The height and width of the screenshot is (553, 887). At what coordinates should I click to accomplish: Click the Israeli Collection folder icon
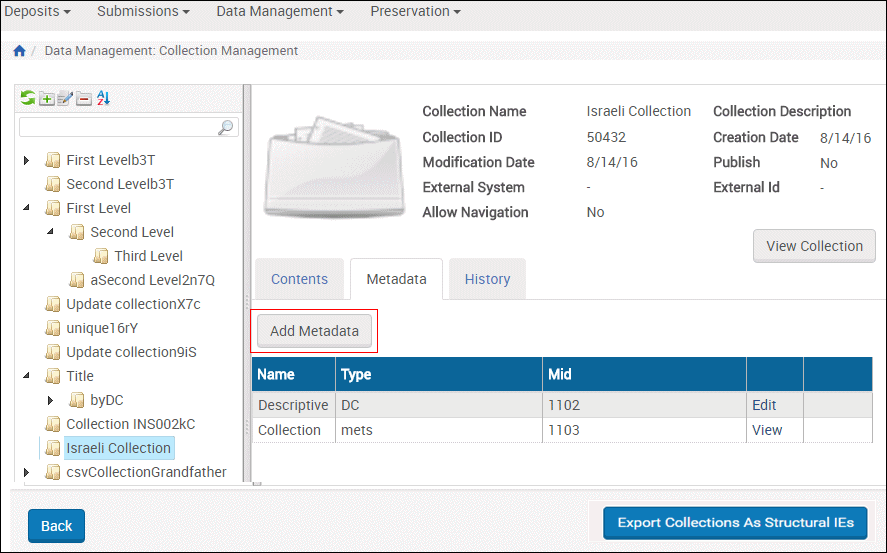click(x=53, y=448)
